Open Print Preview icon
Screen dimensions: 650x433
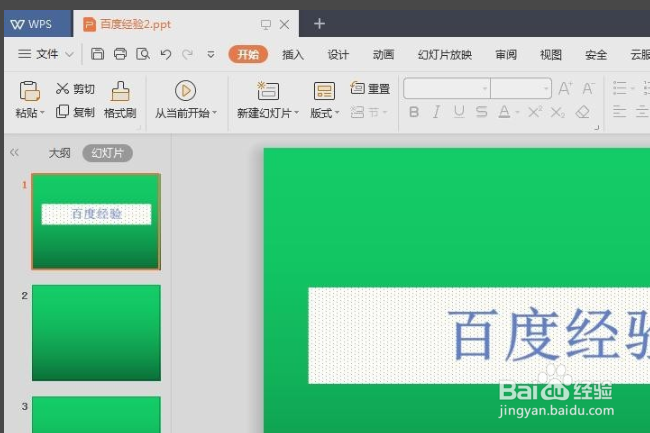click(x=143, y=54)
